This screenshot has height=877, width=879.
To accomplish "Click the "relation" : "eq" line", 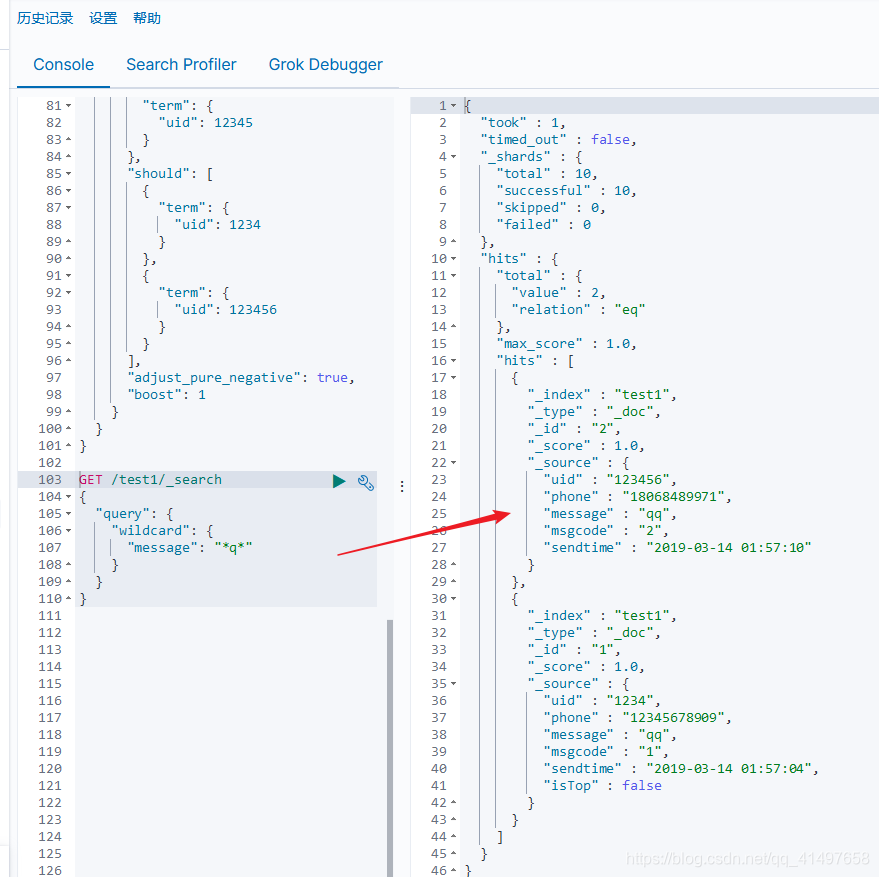I will [x=578, y=310].
